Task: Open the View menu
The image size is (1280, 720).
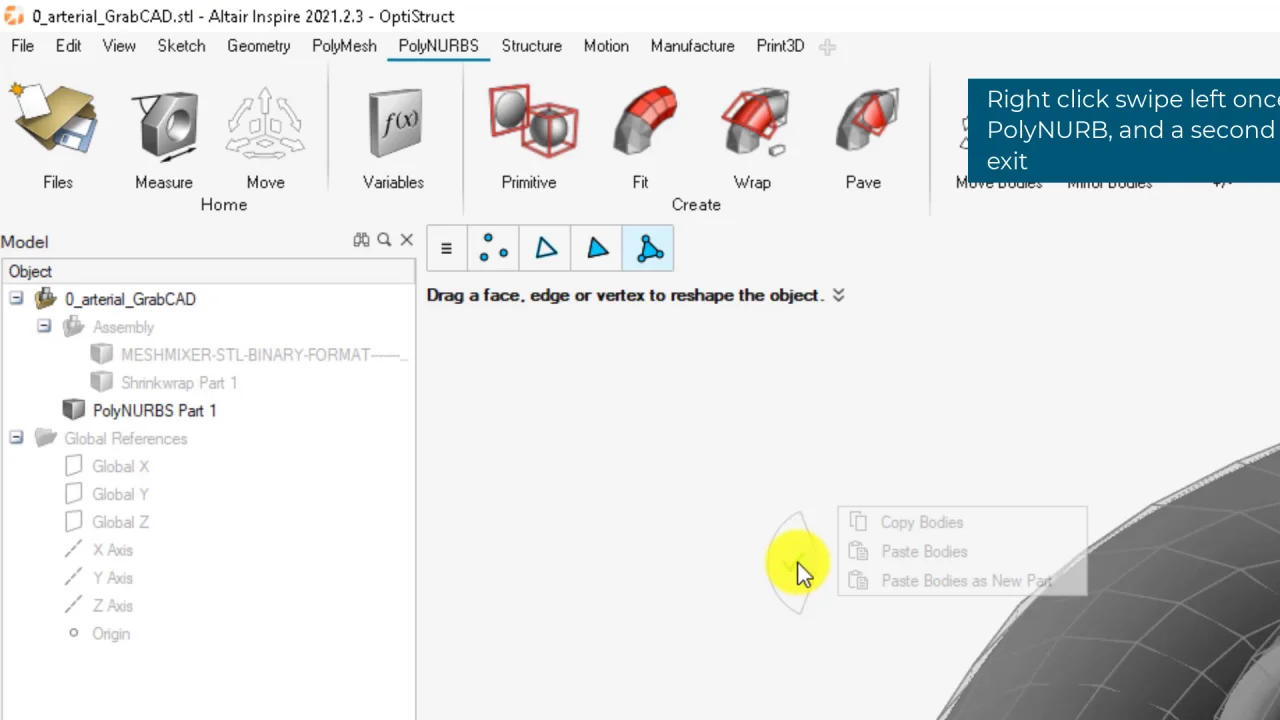Action: click(119, 46)
